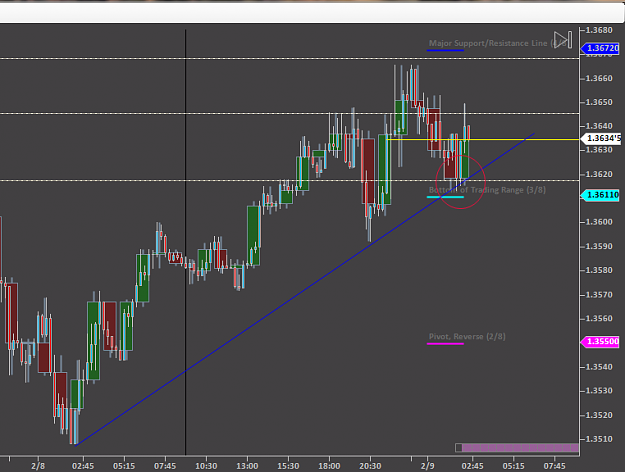Click the 1.3650 price axis label
This screenshot has width=625, height=472.
click(x=601, y=102)
